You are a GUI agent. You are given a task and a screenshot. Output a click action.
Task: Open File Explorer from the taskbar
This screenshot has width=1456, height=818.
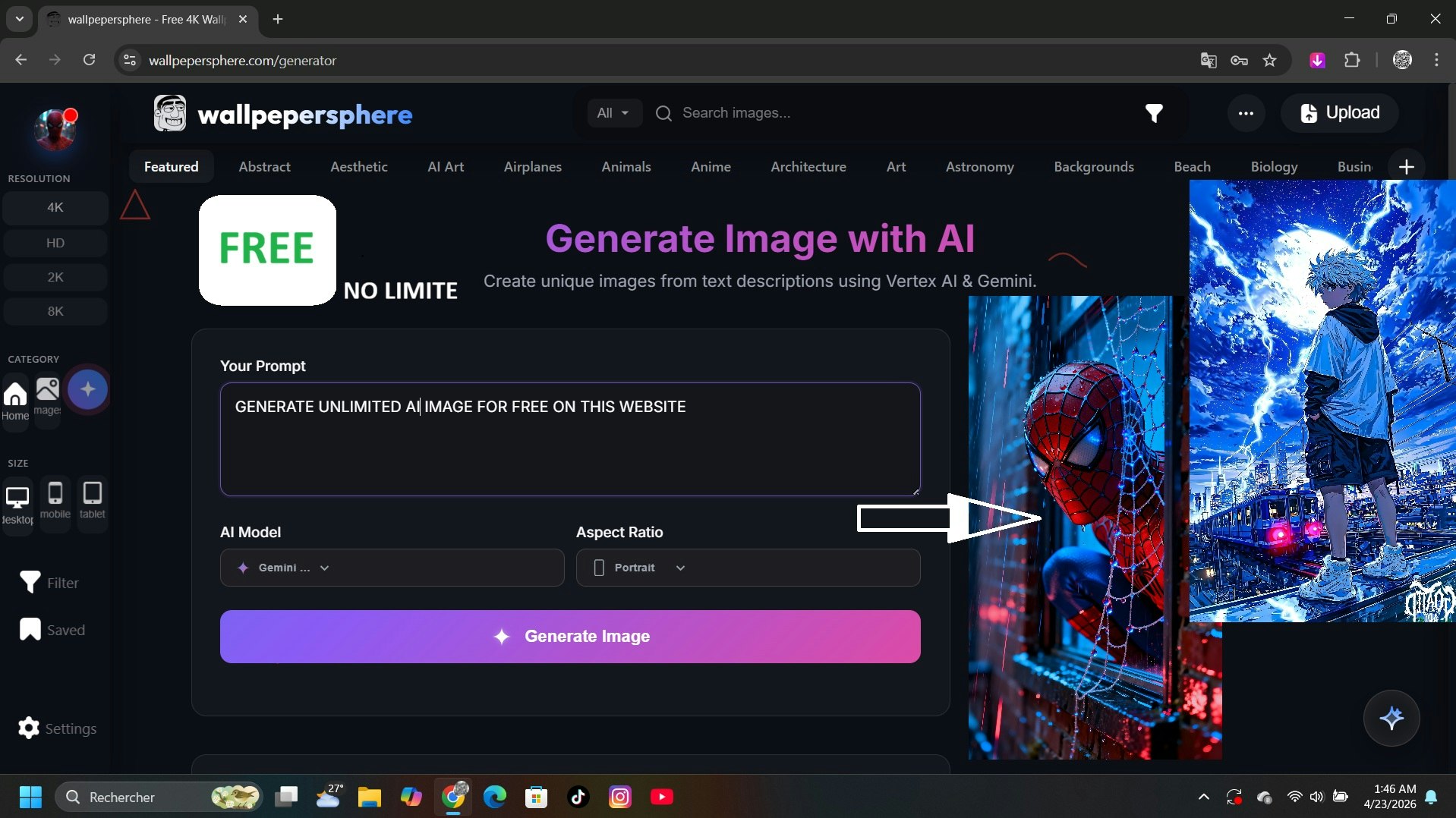[x=369, y=797]
